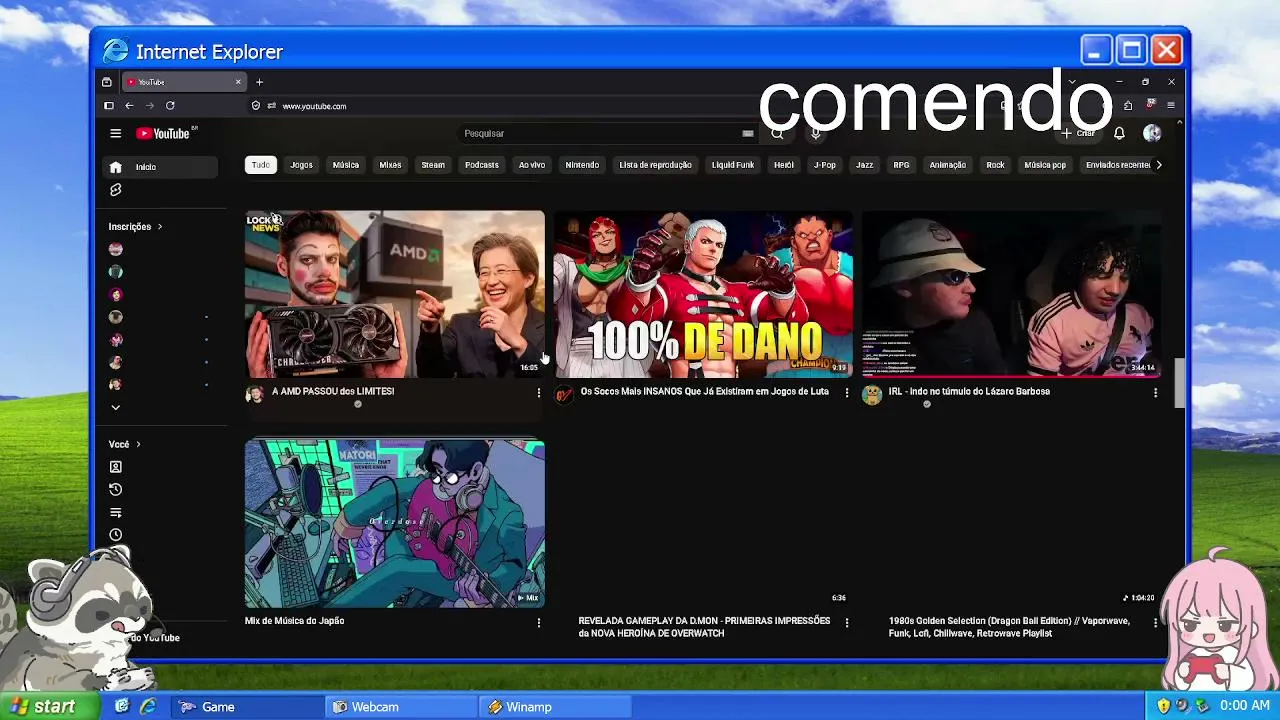Open the browser tab list dropdown
Image resolution: width=1280 pixels, height=720 pixels.
(x=1072, y=82)
